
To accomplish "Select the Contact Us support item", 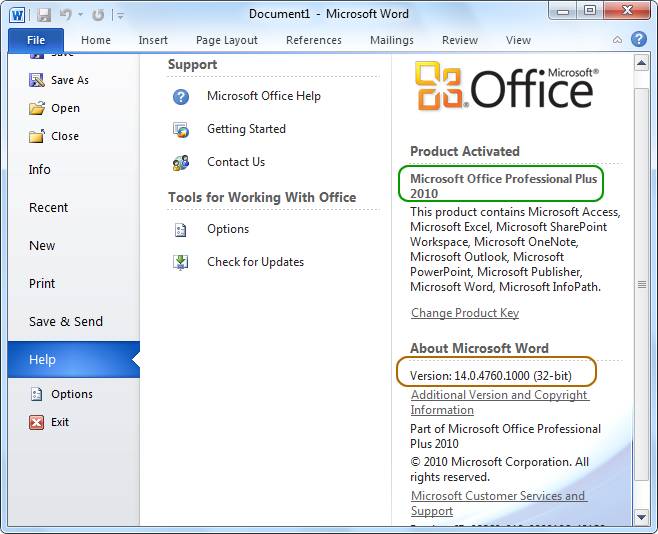I will point(235,162).
